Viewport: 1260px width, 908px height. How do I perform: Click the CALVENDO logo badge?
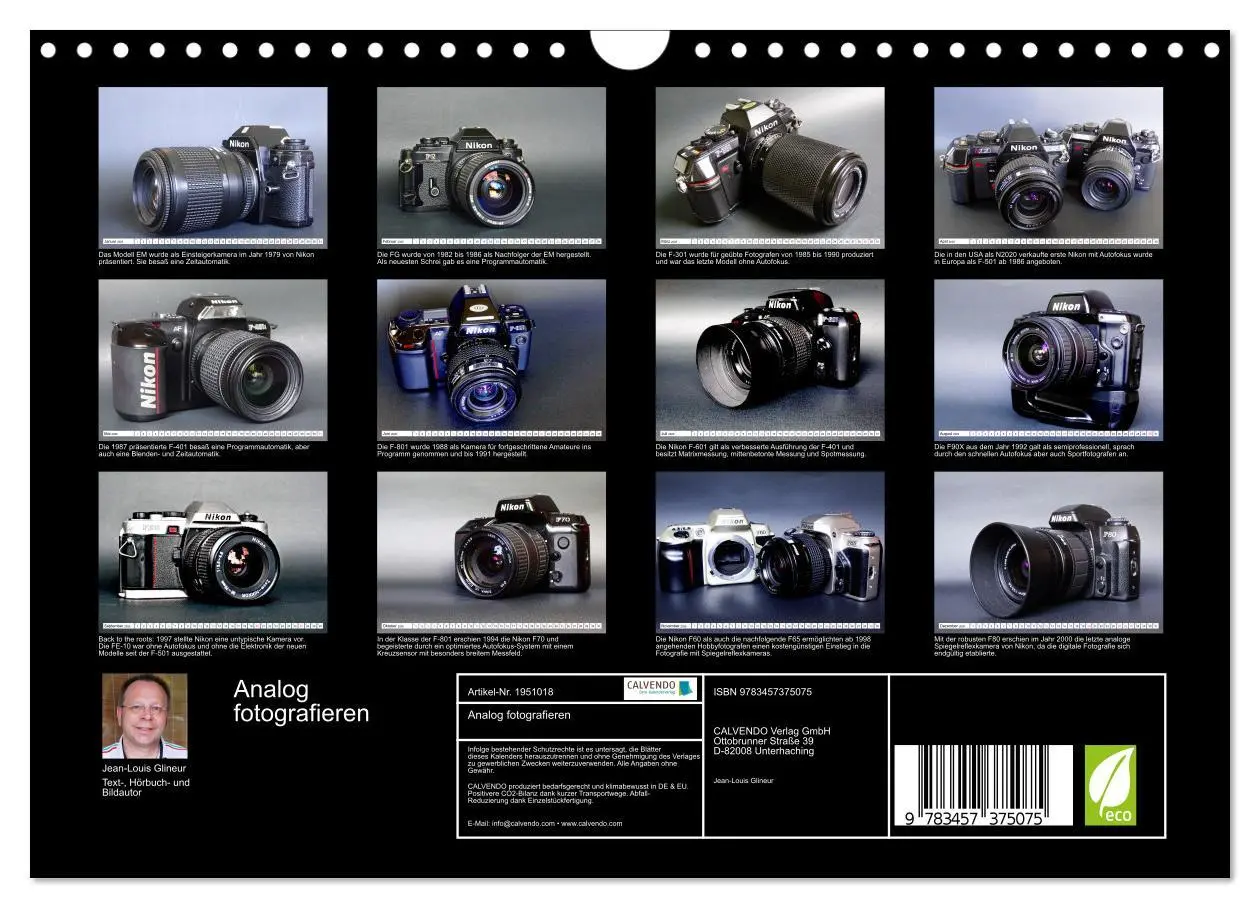tap(660, 688)
